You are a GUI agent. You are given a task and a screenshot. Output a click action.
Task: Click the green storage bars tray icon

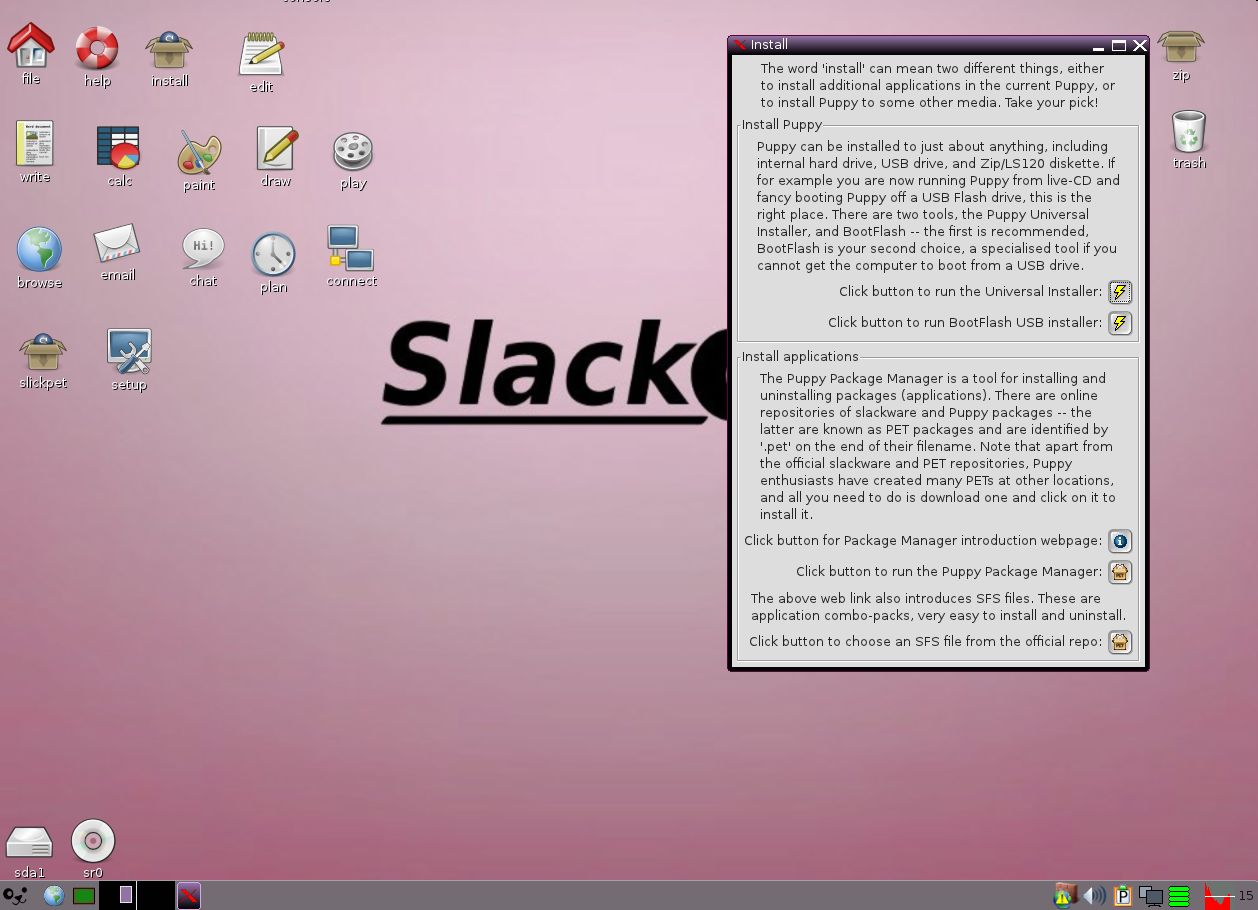pyautogui.click(x=1179, y=896)
